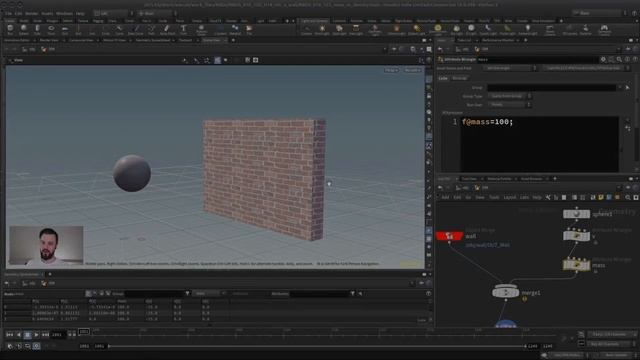Jump to first frame
The height and width of the screenshot is (360, 640).
tap(9, 335)
